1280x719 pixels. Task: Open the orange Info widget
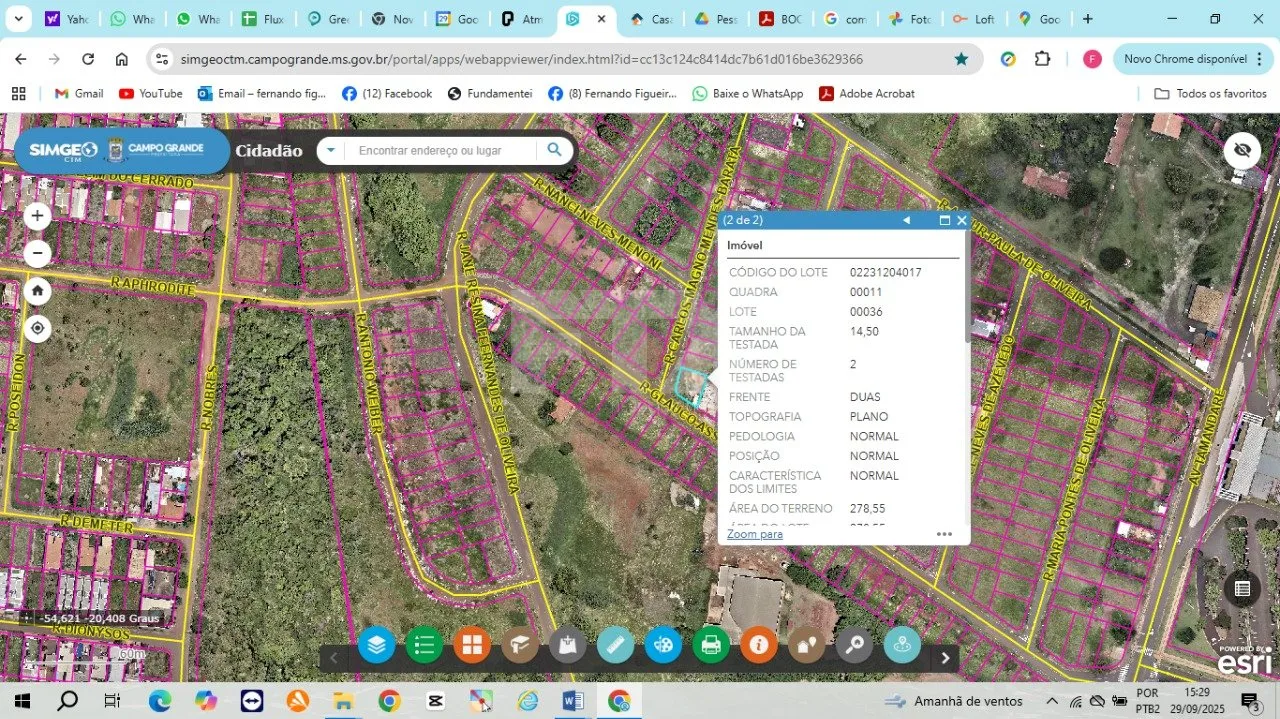tap(759, 645)
